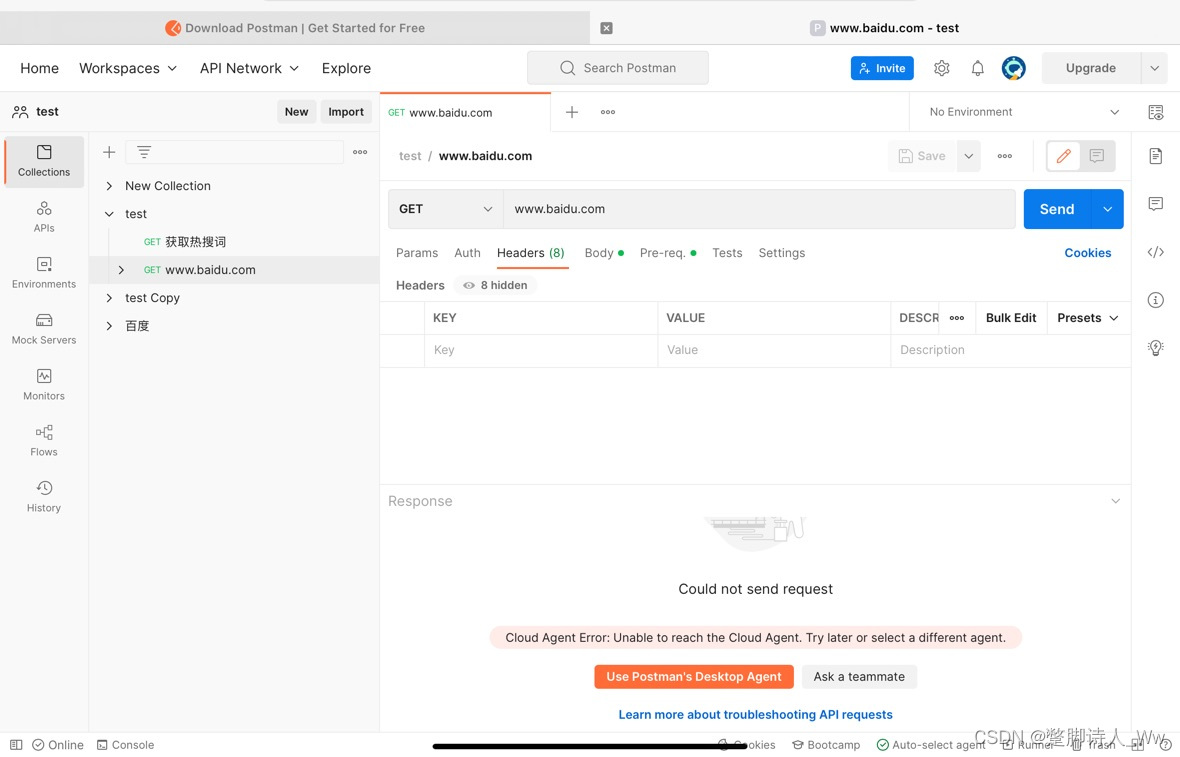Switch to the Body tab
Image resolution: width=1180 pixels, height=757 pixels.
[604, 254]
